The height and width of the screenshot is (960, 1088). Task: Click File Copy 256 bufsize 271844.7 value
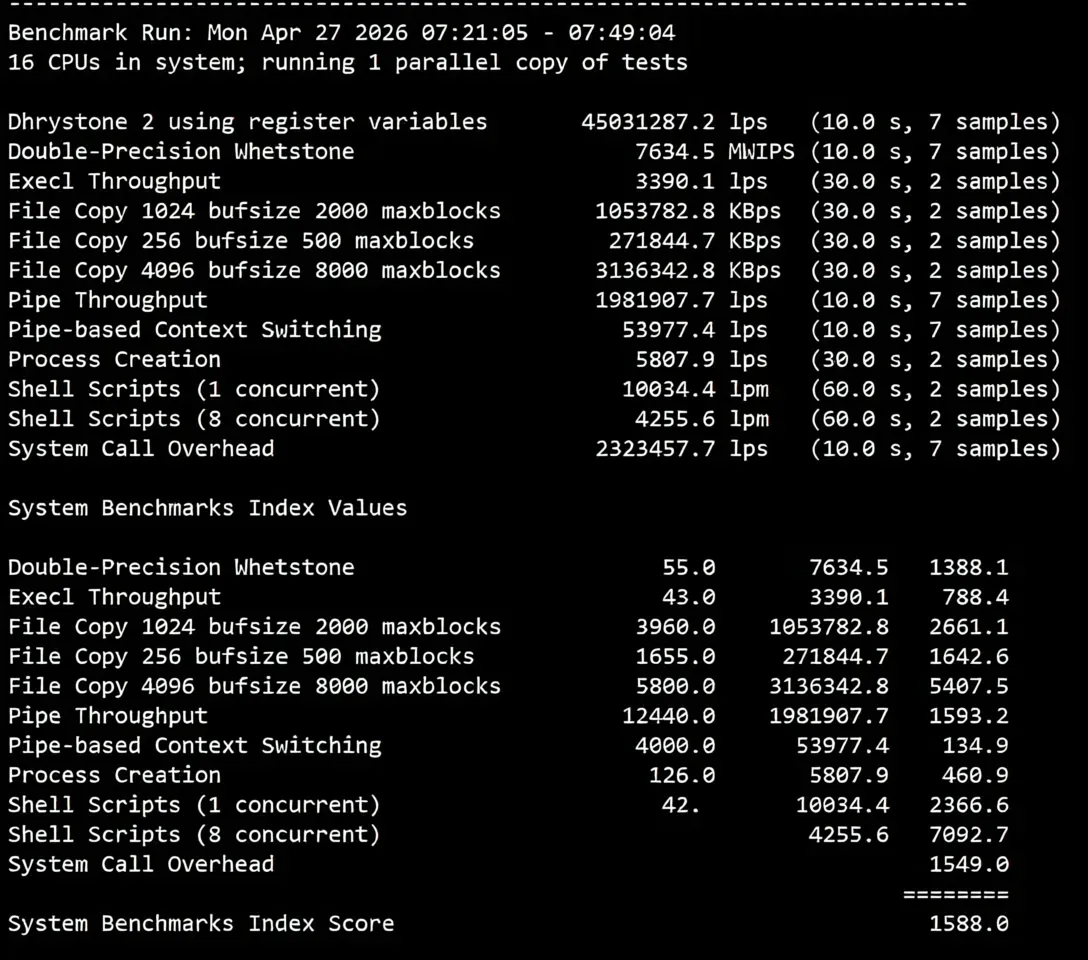point(661,241)
